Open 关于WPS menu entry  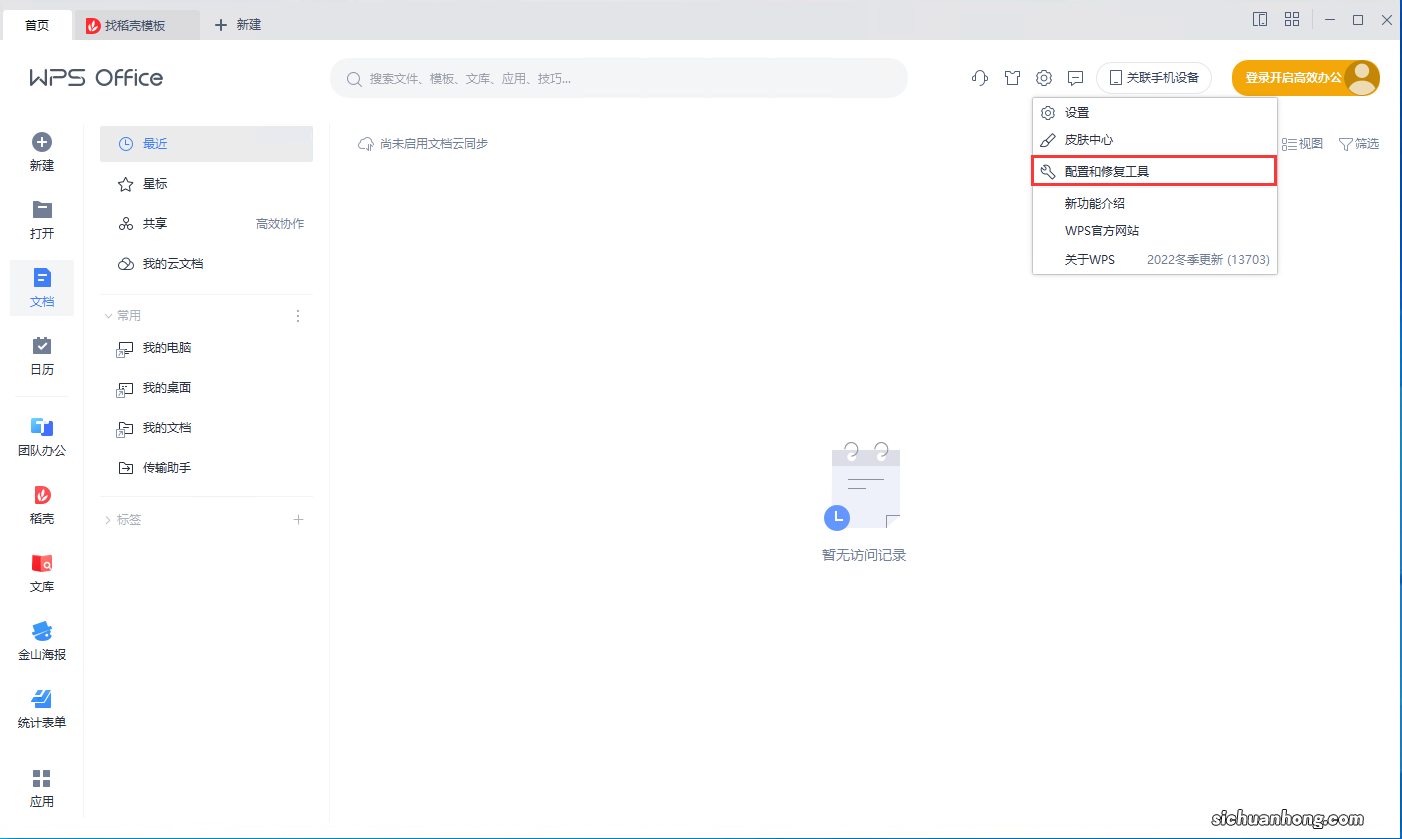(x=1155, y=259)
